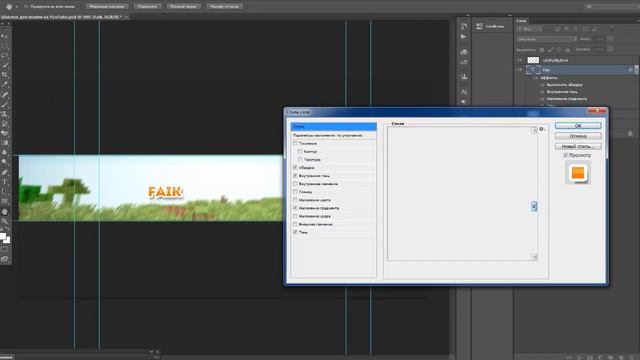Click the actual pixels button in options bar

[107, 7]
